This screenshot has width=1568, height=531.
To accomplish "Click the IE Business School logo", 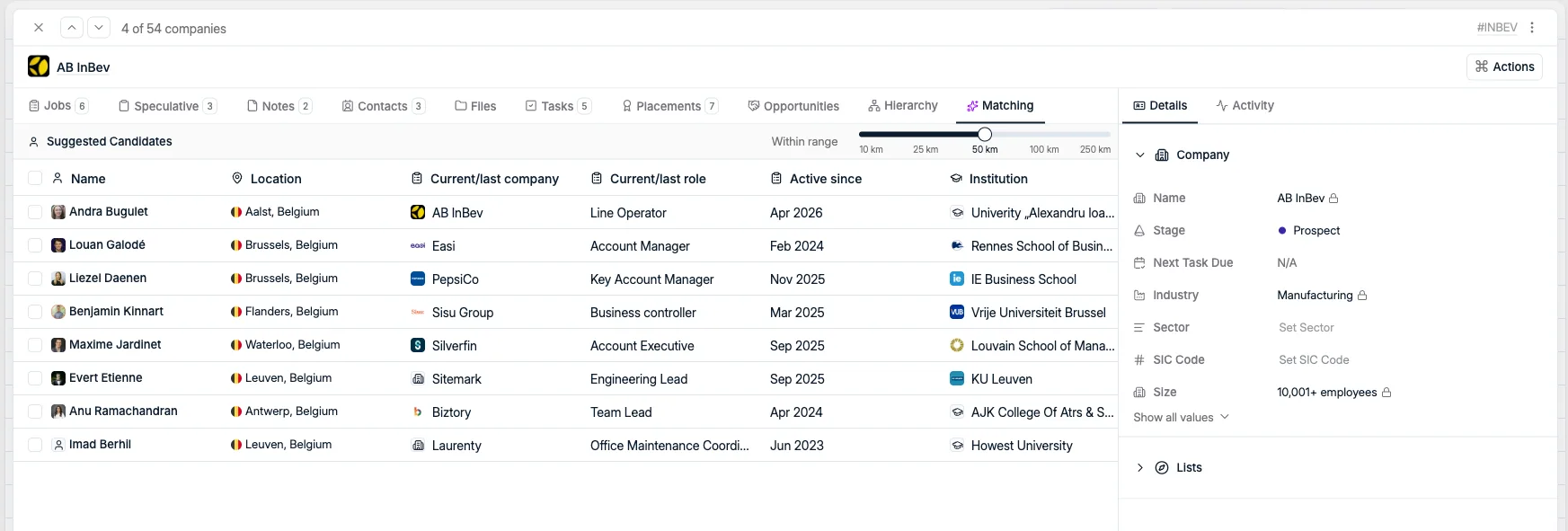I will (x=957, y=279).
